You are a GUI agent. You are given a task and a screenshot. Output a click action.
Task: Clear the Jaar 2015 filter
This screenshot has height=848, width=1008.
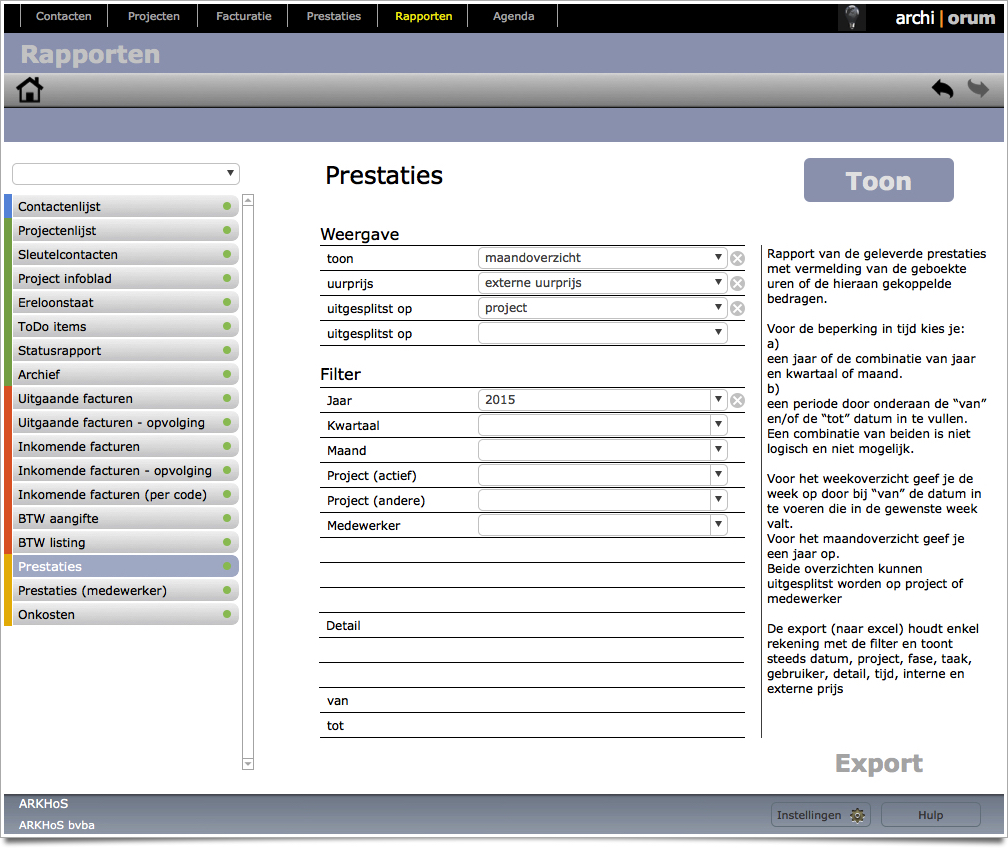tap(737, 401)
